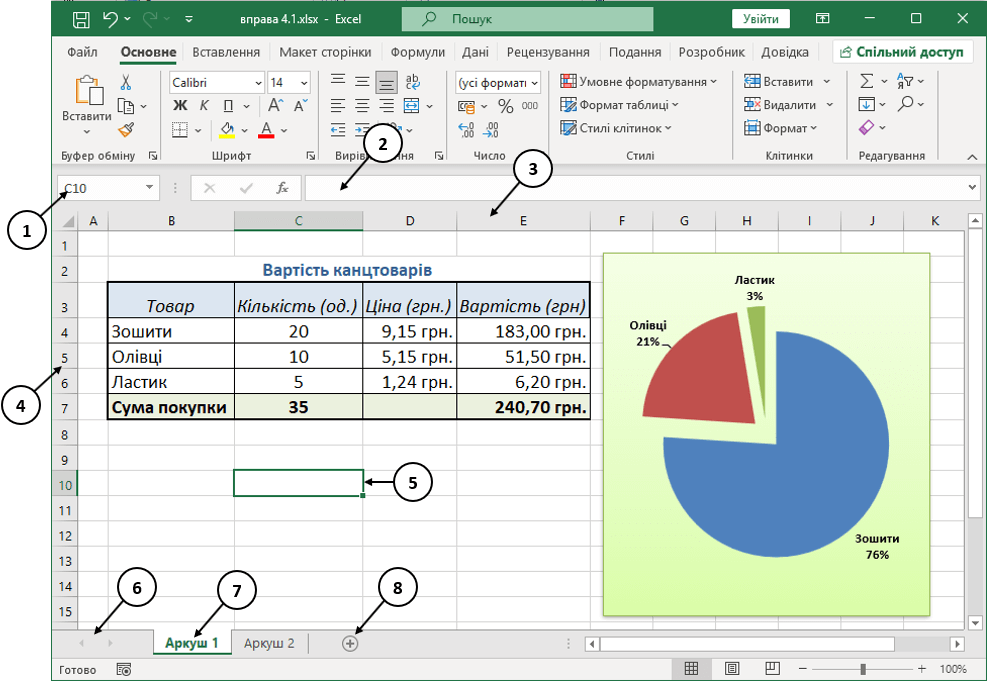The height and width of the screenshot is (681, 987).
Task: Click the Увійти sign-in button
Action: click(760, 19)
